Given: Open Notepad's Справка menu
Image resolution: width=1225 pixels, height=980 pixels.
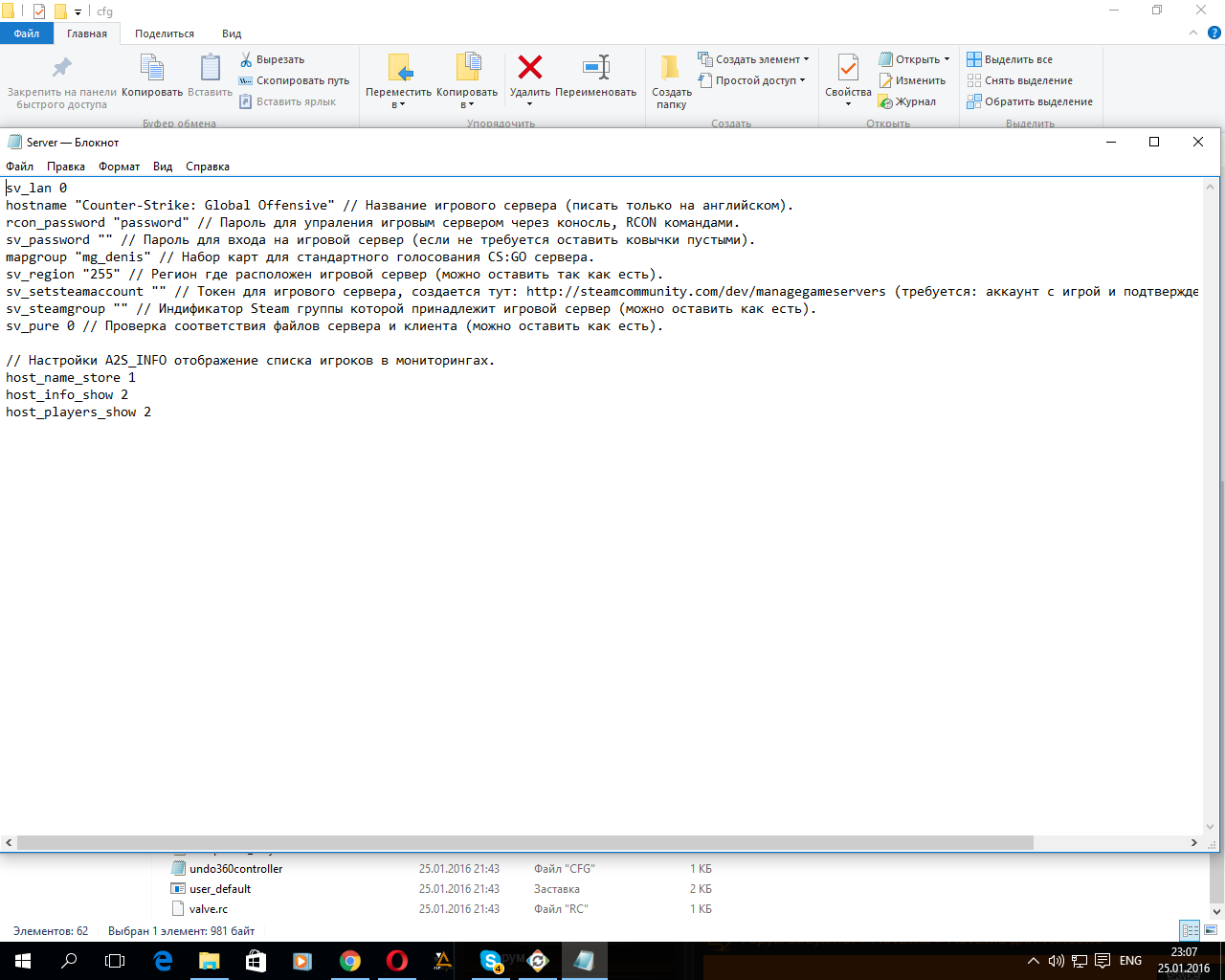Looking at the screenshot, I should 208,167.
